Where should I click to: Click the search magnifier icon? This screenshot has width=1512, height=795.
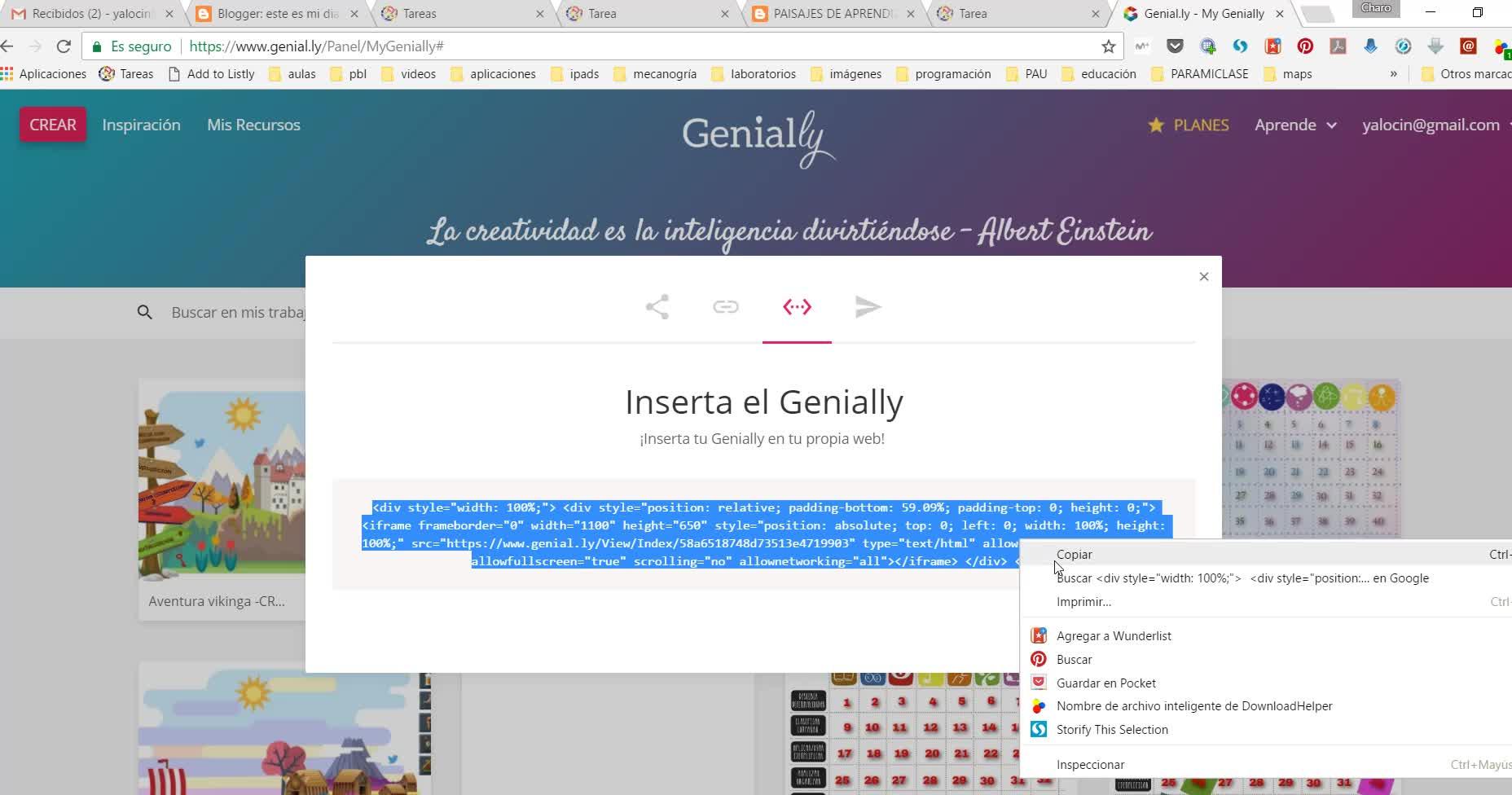(145, 312)
